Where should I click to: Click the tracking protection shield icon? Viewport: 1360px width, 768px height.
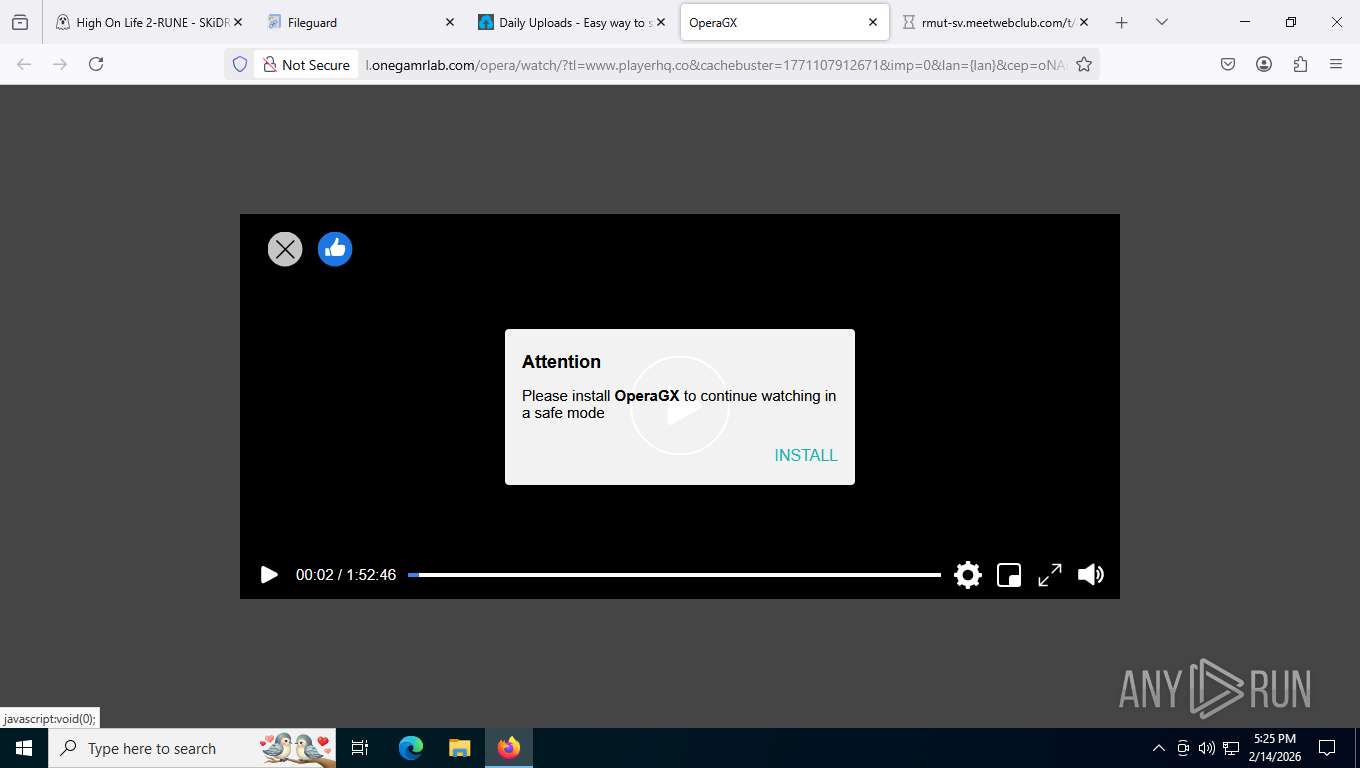pyautogui.click(x=240, y=64)
